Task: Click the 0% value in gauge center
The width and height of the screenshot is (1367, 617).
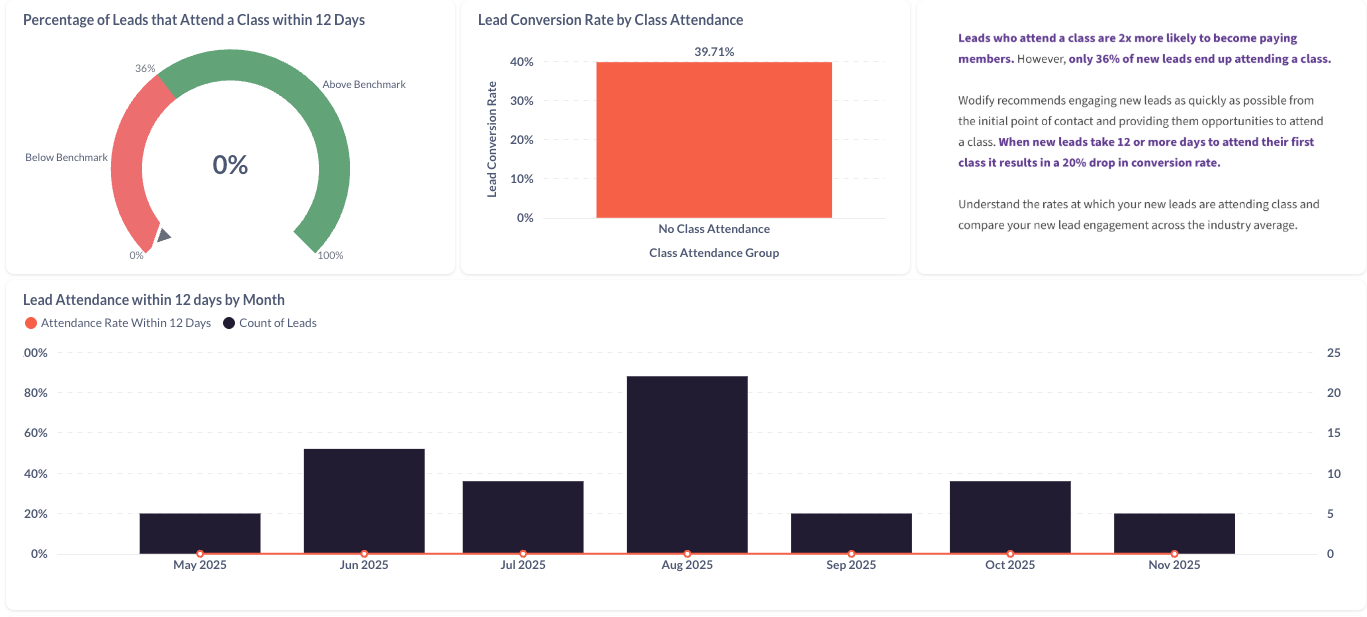Action: click(x=230, y=165)
